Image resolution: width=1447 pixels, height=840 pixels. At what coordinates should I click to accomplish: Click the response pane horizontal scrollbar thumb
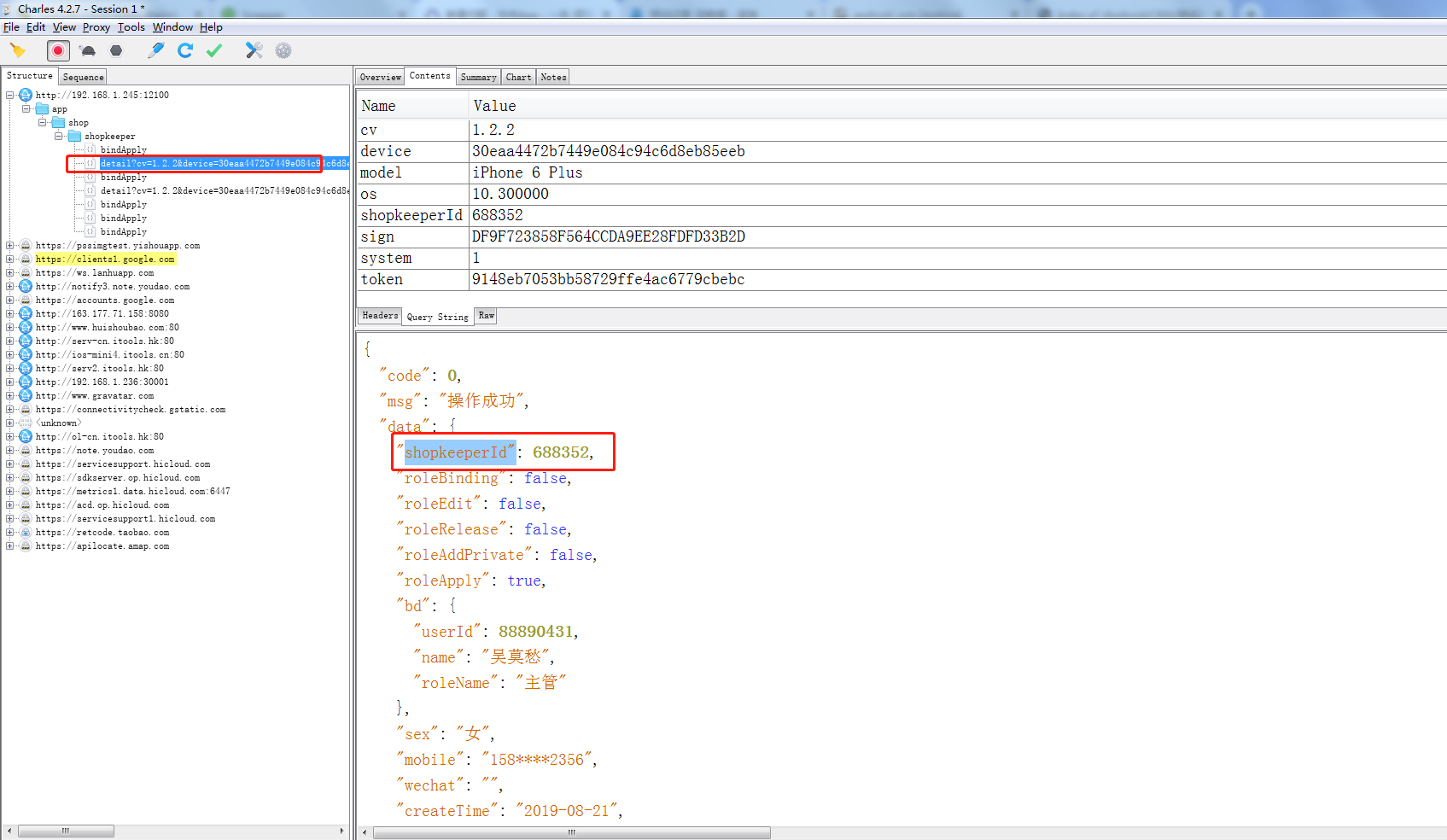(571, 832)
